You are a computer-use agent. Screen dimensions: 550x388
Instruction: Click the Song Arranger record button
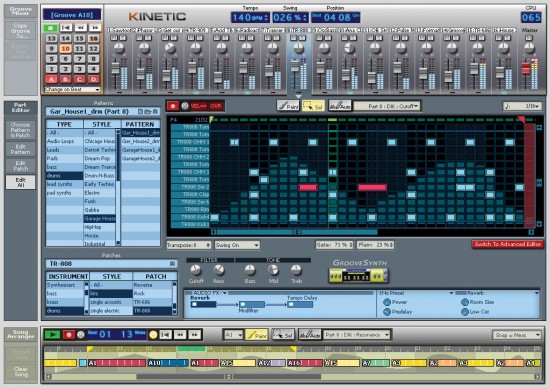pyautogui.click(x=69, y=335)
